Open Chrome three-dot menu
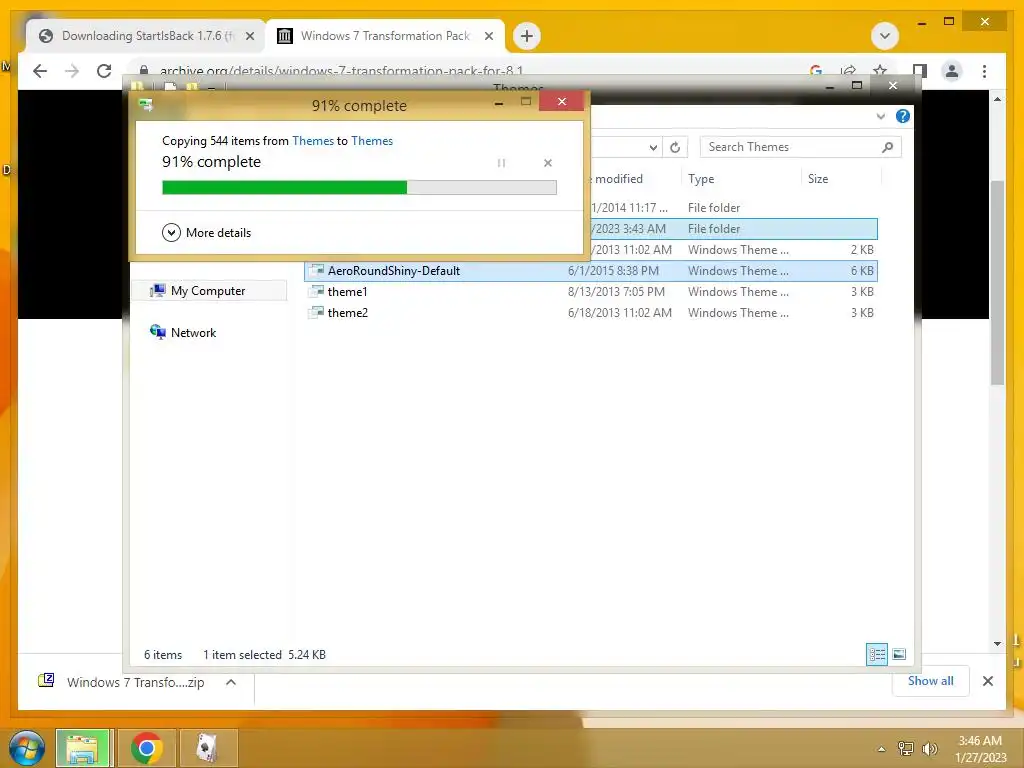 click(984, 71)
